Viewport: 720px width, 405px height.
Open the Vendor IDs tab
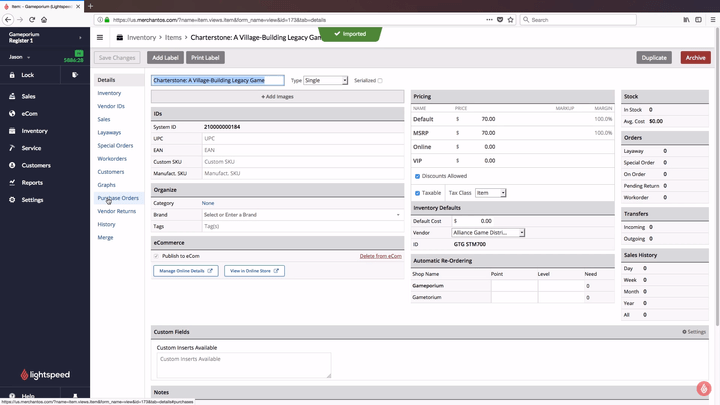tap(111, 106)
